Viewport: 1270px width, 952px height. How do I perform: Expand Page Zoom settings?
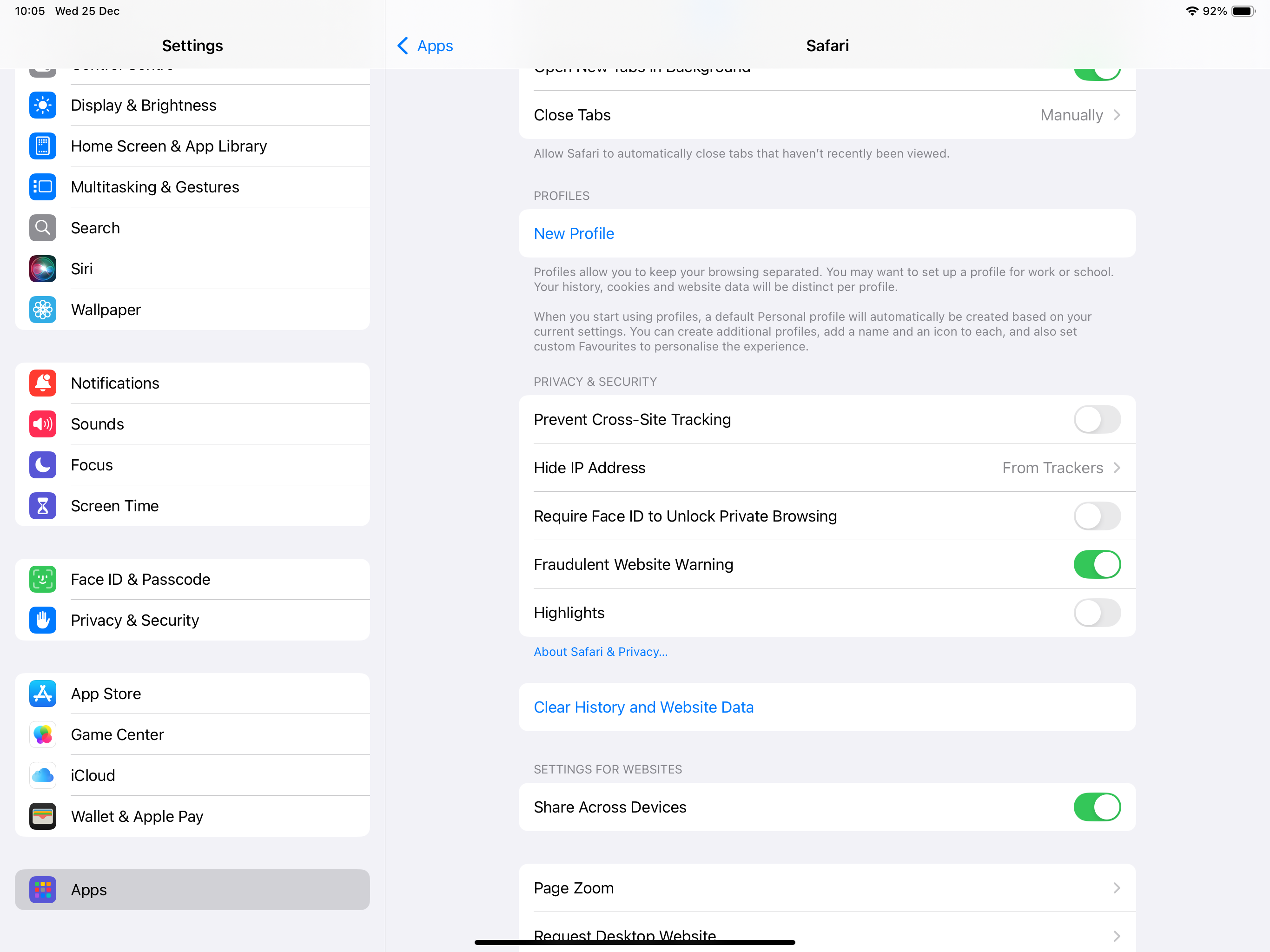[827, 888]
